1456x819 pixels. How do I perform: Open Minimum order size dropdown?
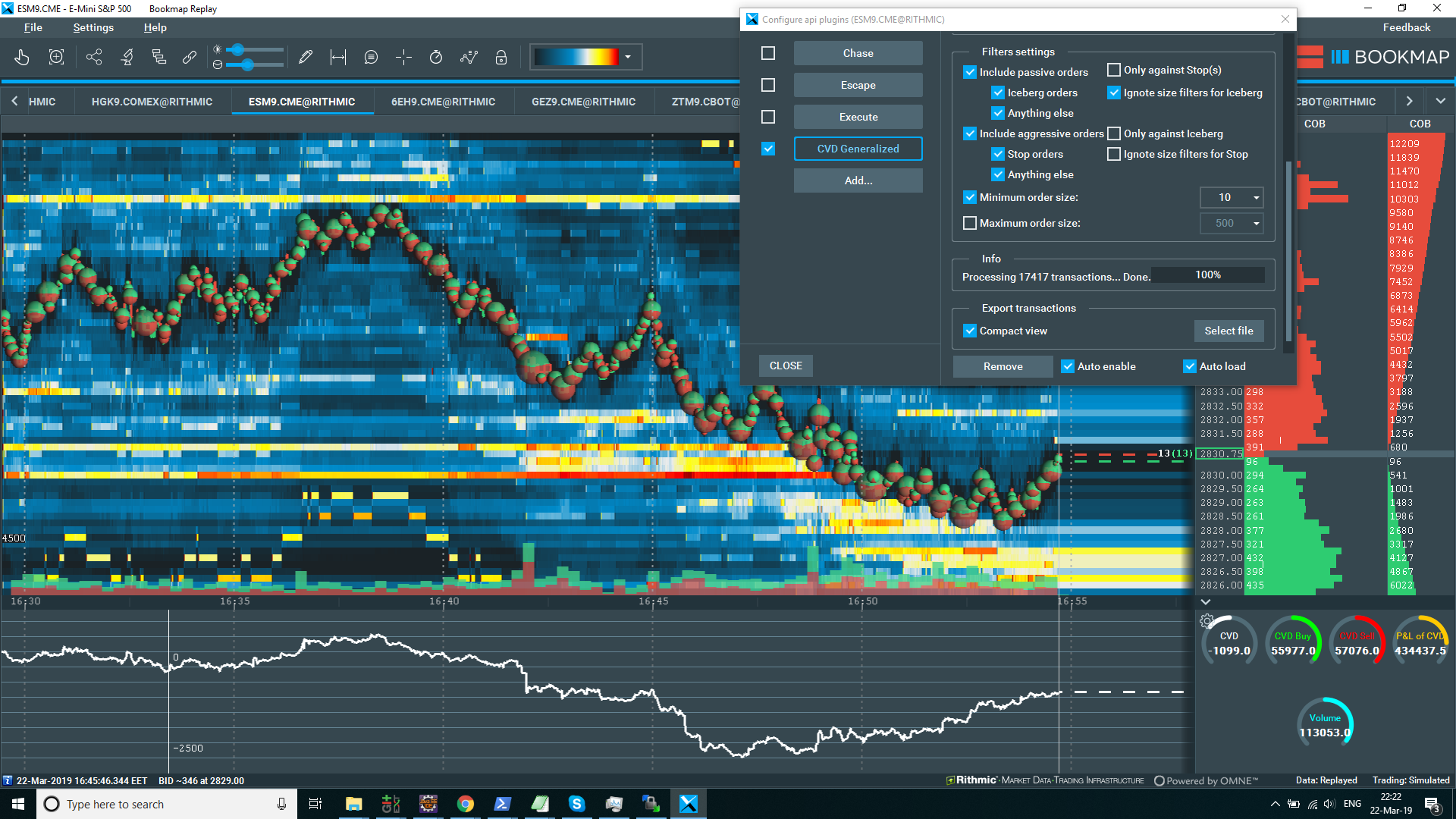1257,197
